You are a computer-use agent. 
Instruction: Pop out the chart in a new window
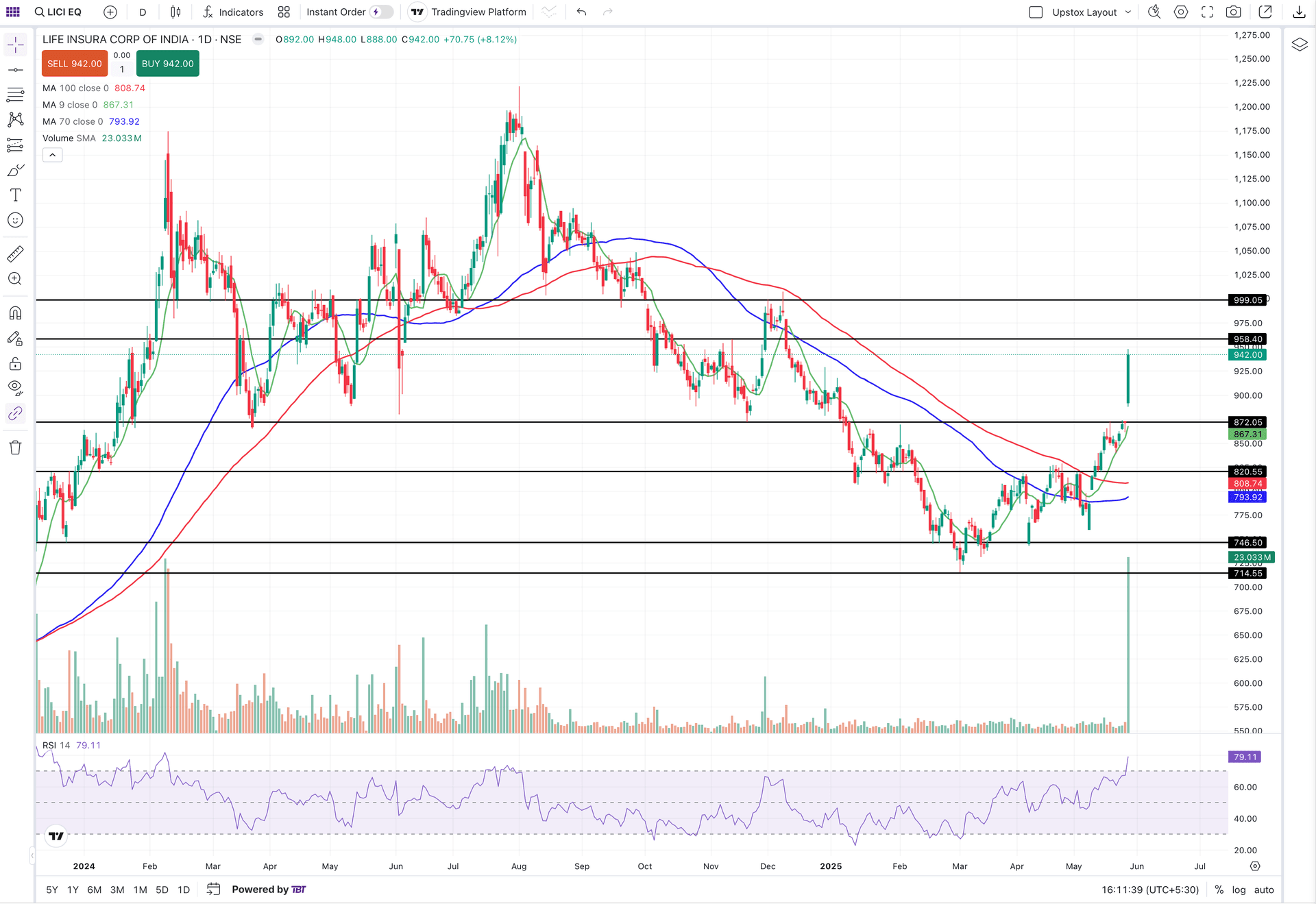(1266, 12)
